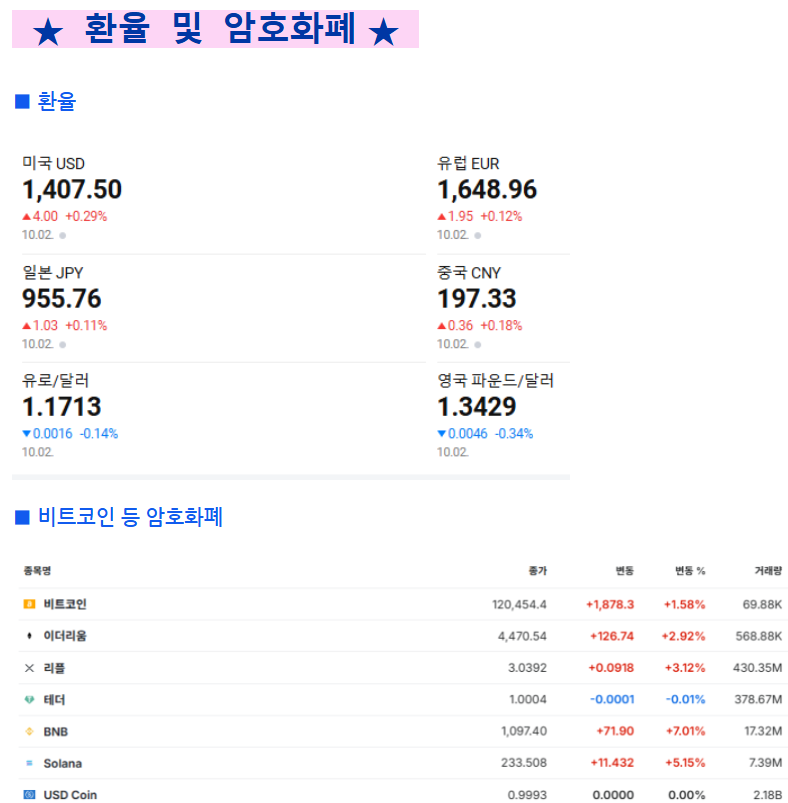This screenshot has height=803, width=788.
Task: Click the red up arrow under USD rate
Action: click(27, 216)
